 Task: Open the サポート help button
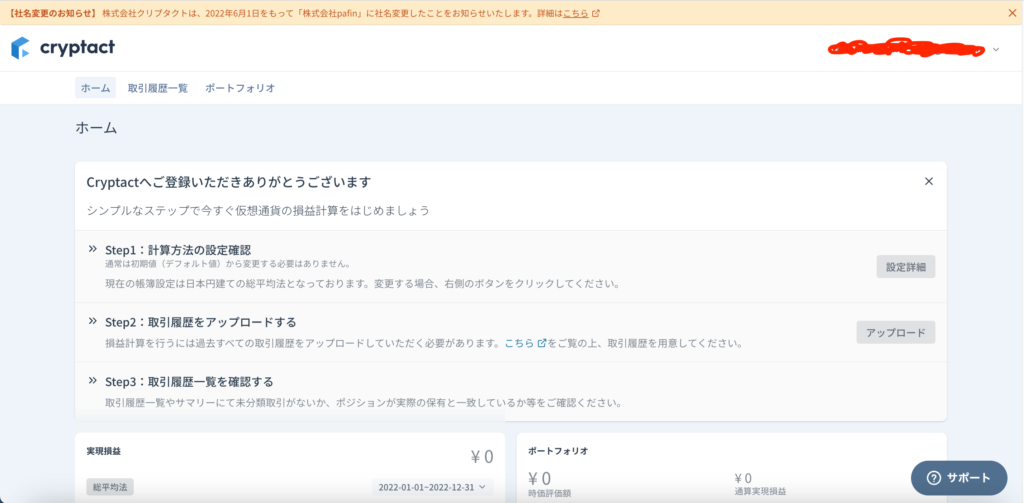point(959,478)
